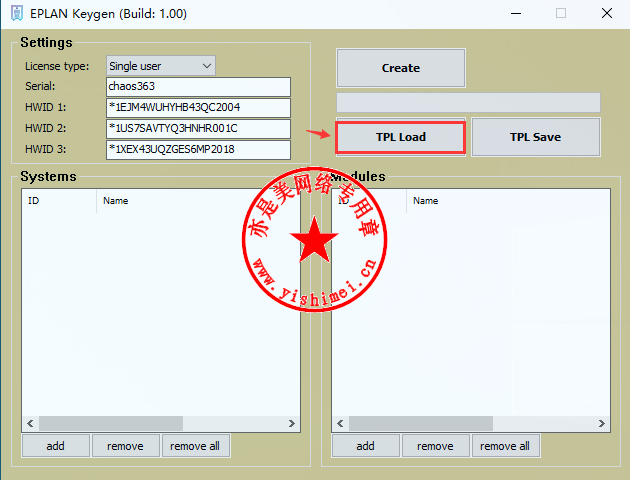Click the TPL Load button
The height and width of the screenshot is (480, 630).
tap(401, 137)
